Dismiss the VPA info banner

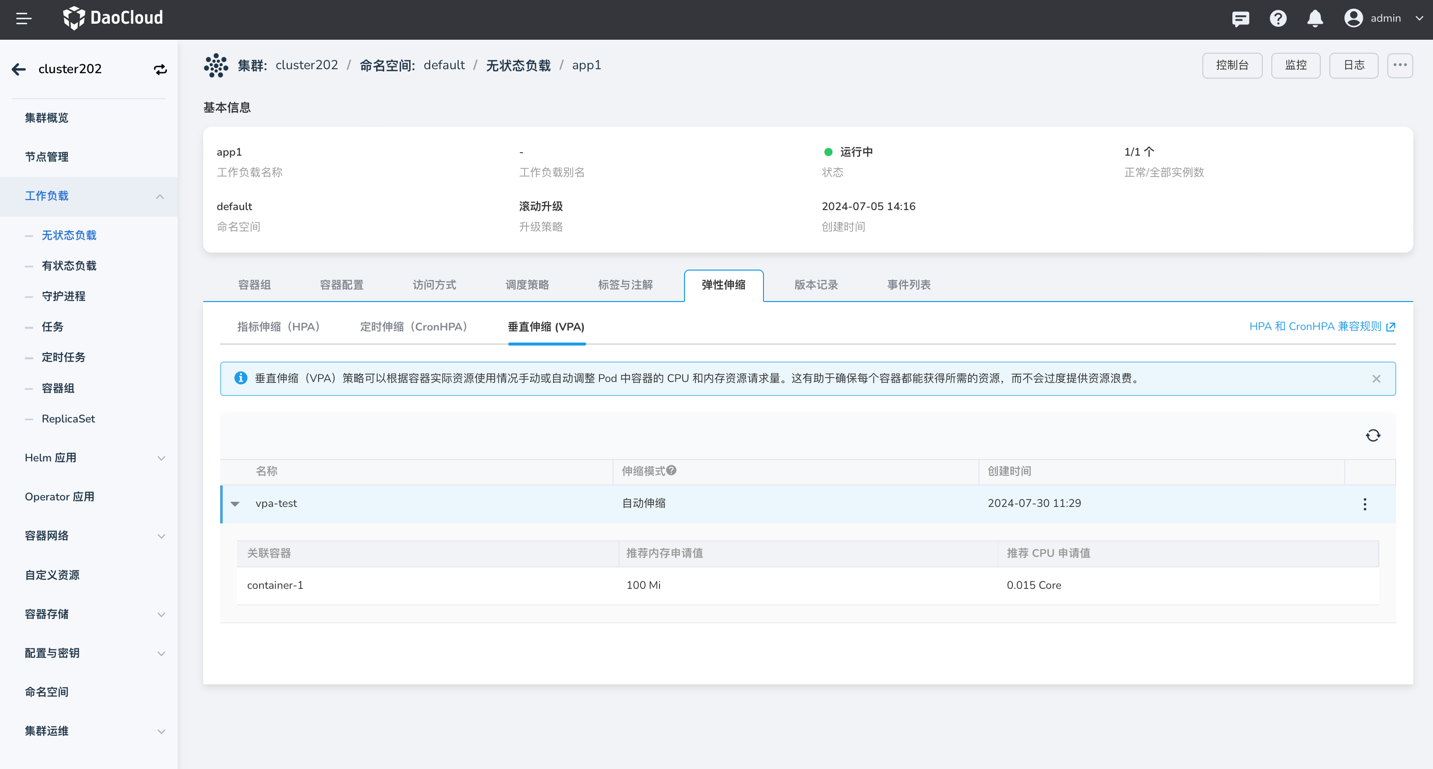[x=1376, y=379]
